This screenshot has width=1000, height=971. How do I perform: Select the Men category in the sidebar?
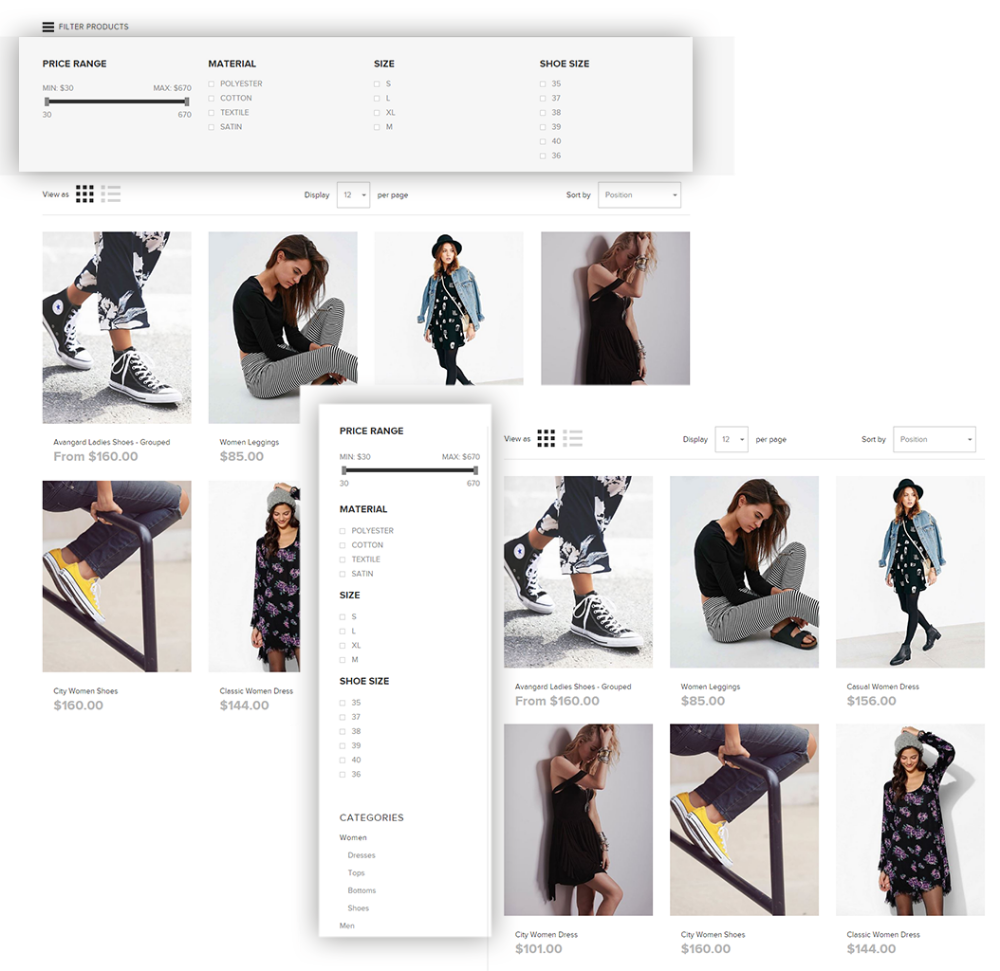[347, 926]
